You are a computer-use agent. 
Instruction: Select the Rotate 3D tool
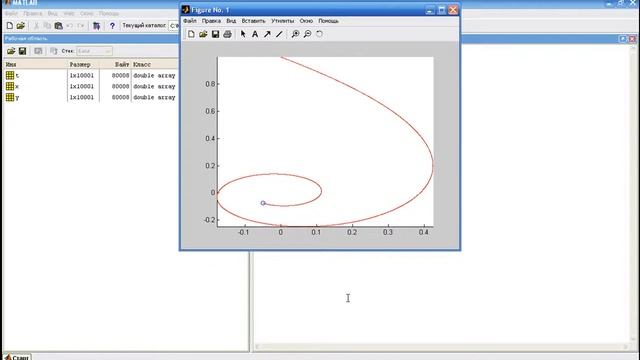pos(319,34)
